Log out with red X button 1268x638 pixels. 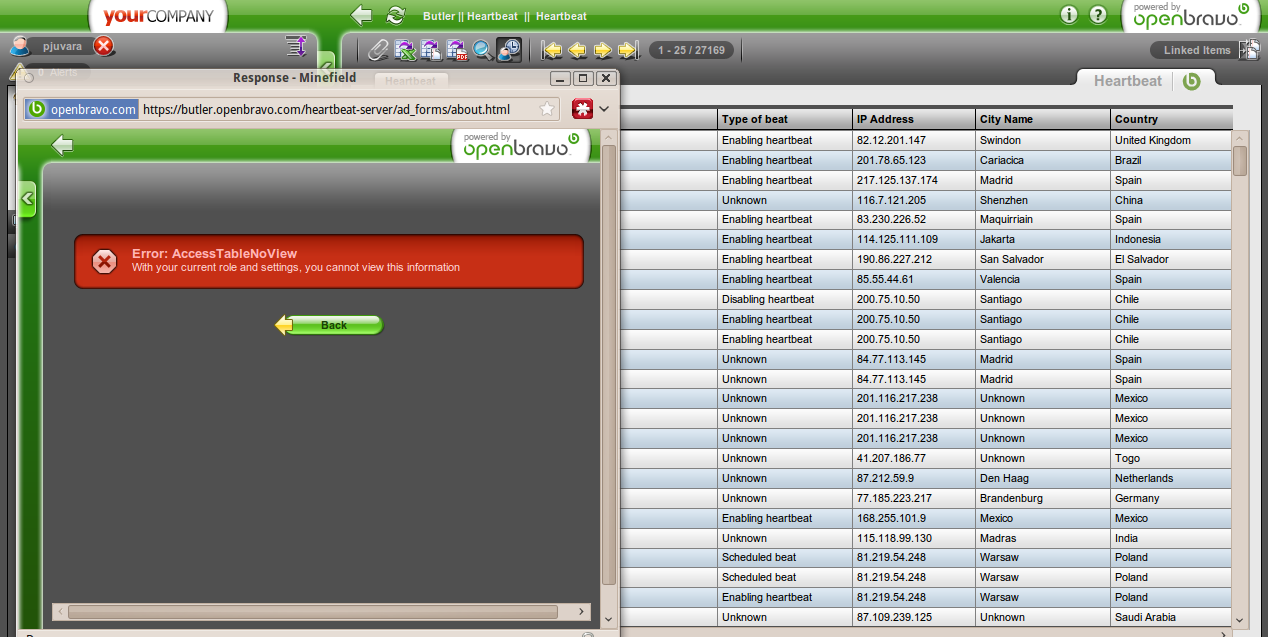[x=103, y=46]
